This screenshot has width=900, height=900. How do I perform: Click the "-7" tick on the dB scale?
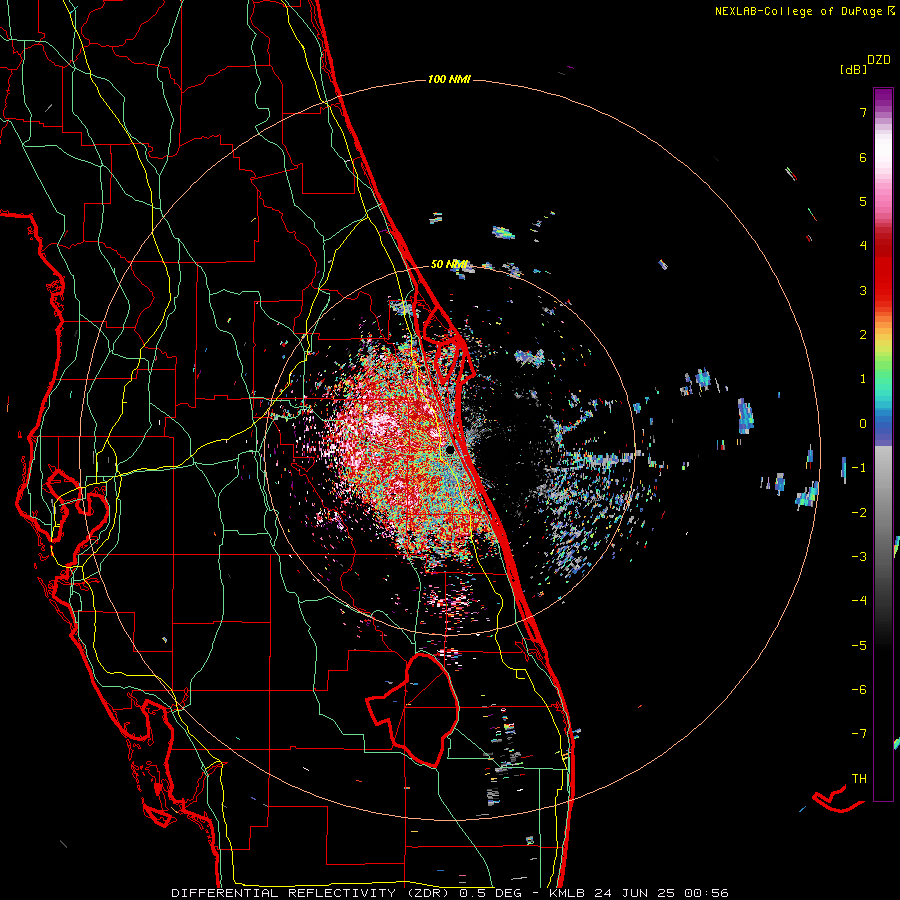859,734
